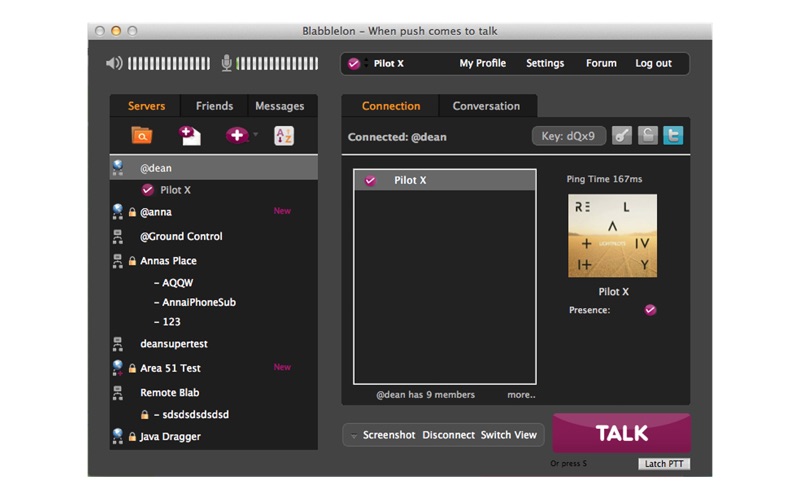
Task: Switch to the Servers tab
Action: pos(146,106)
